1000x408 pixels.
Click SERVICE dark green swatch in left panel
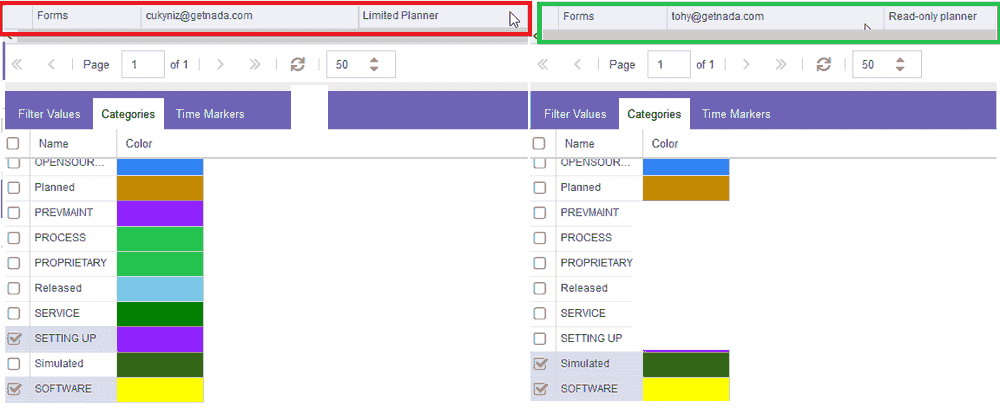(160, 314)
